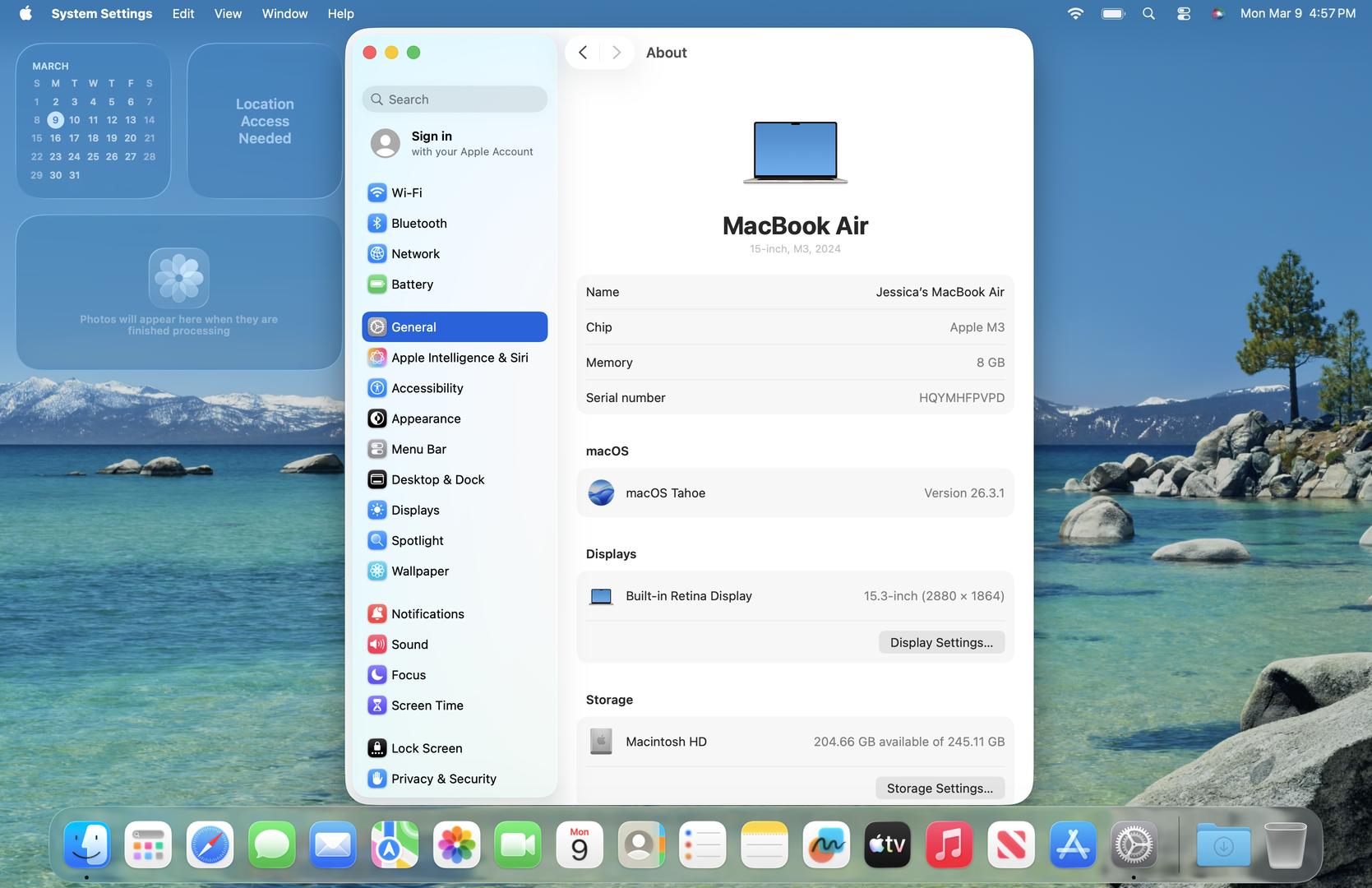Select Accessibility in the sidebar

click(x=427, y=388)
